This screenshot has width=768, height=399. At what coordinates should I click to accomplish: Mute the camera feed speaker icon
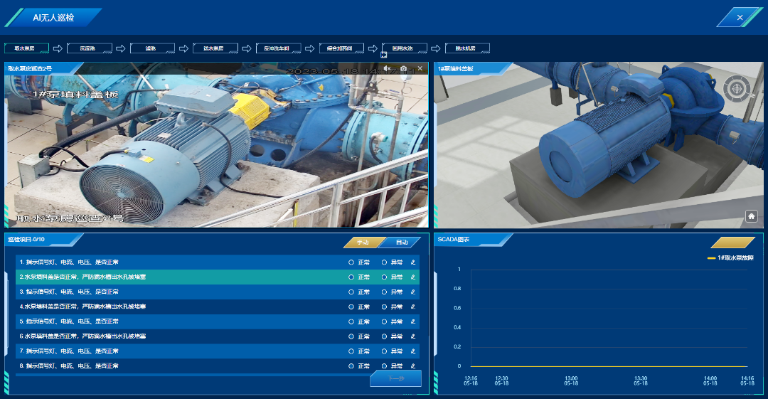387,69
